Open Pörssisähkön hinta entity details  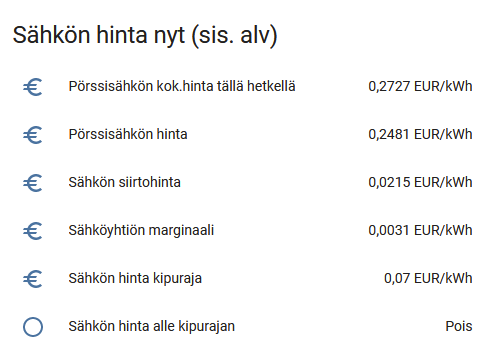pos(128,134)
